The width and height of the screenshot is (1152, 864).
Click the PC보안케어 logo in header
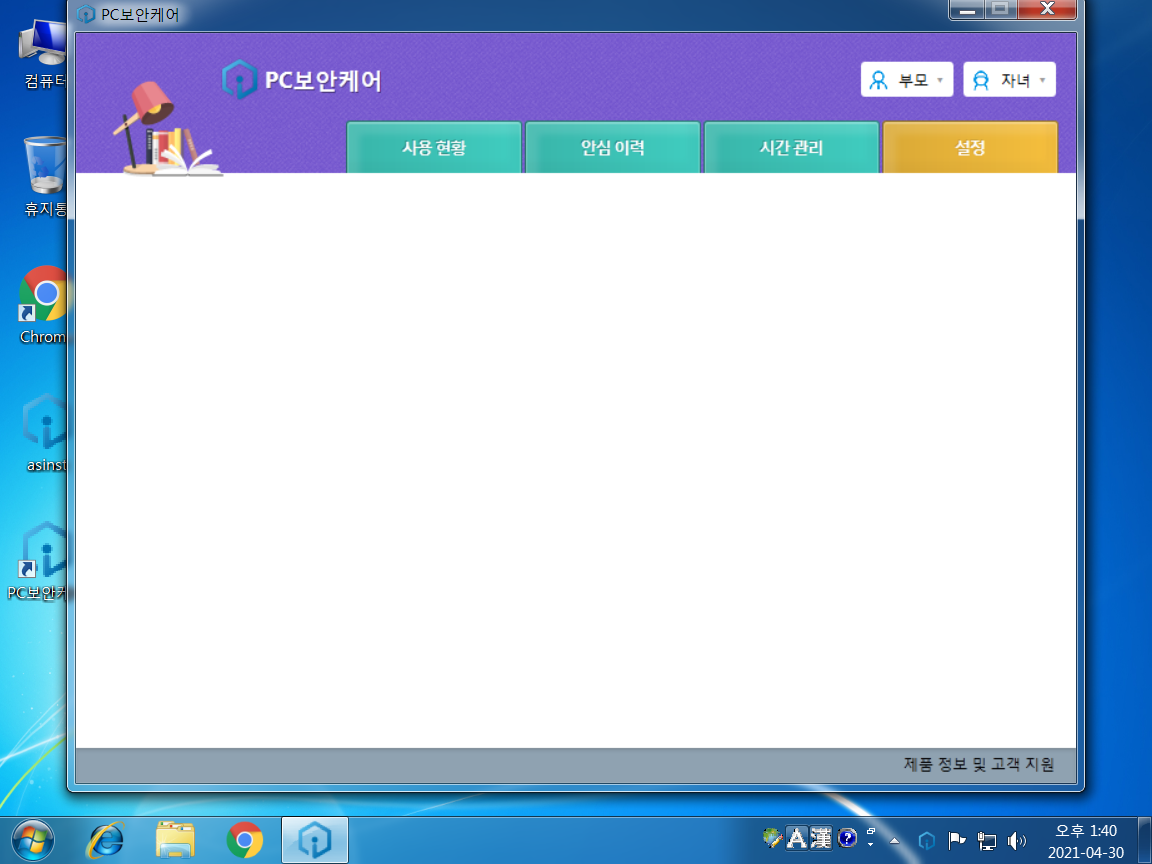point(302,79)
